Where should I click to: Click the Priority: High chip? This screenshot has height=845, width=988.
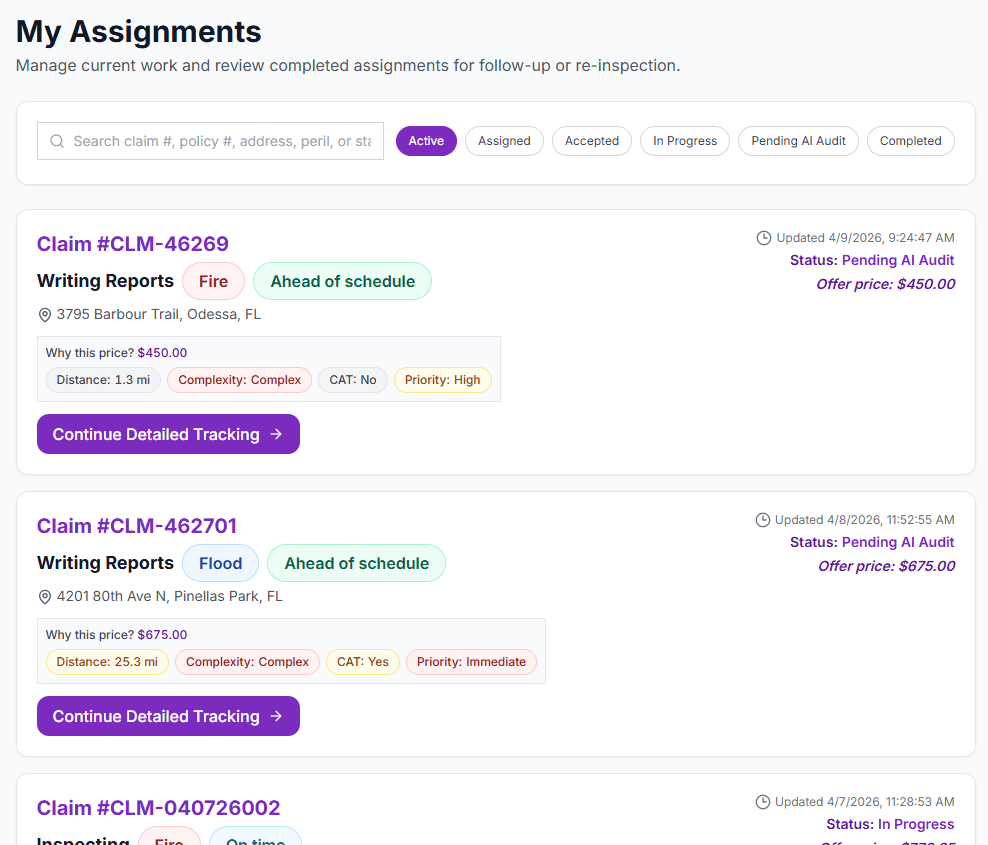click(x=442, y=380)
